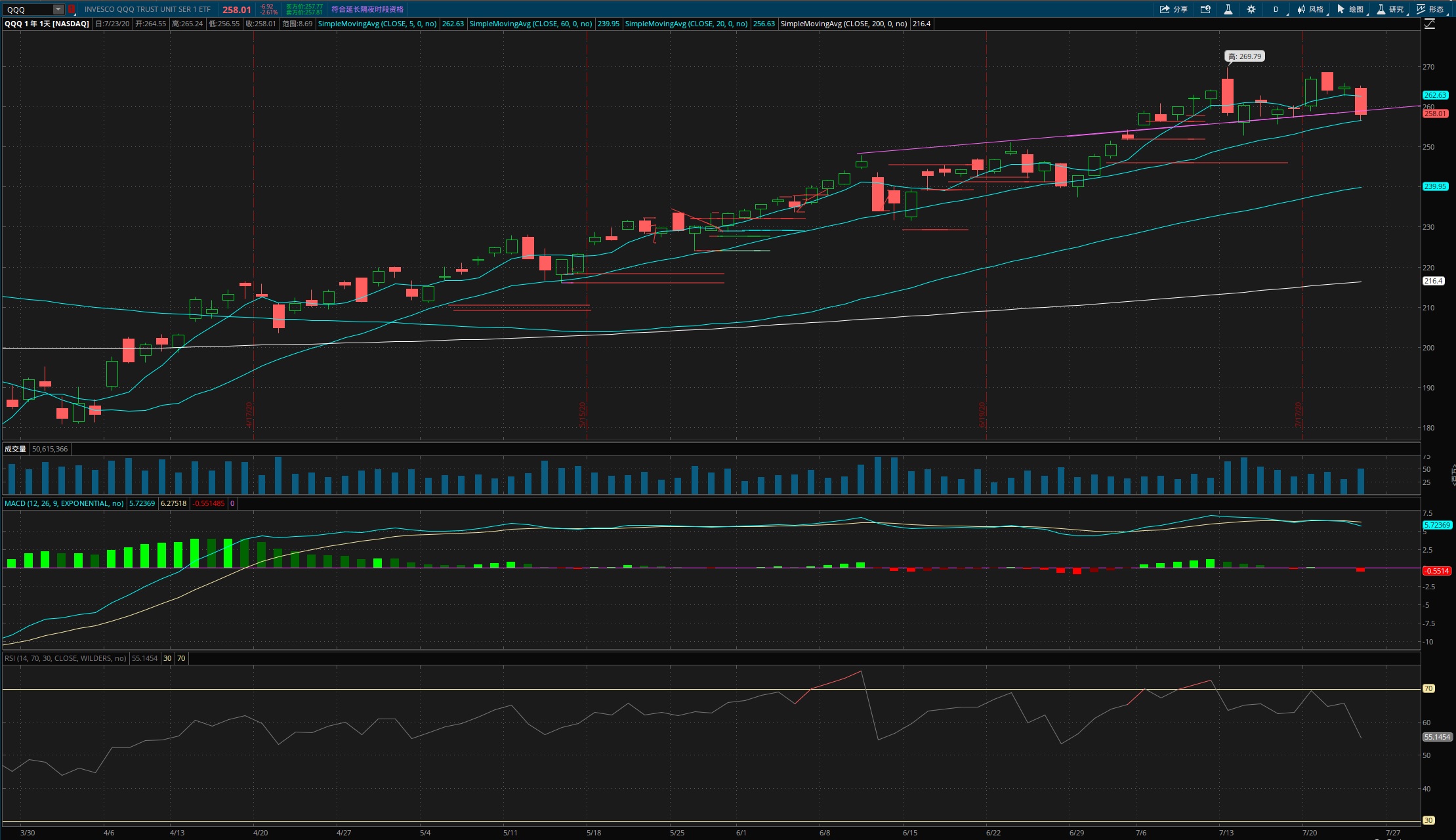1456x840 pixels.
Task: Click the 216.4 moving average axis bubble
Action: click(x=1433, y=281)
